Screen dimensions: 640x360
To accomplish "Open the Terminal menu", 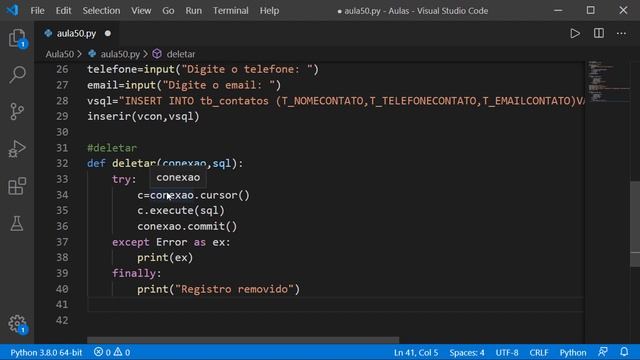I will 231,11.
